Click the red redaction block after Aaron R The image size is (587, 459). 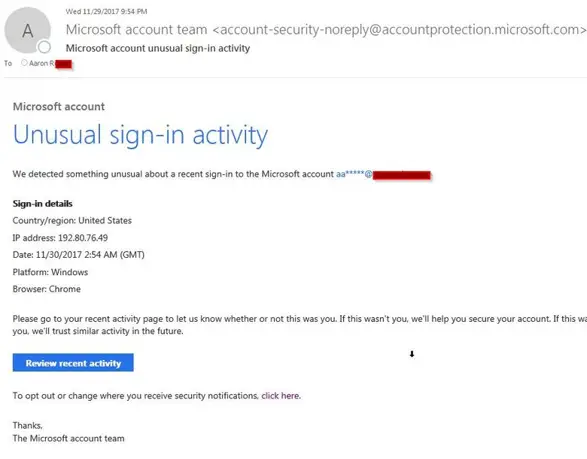[x=63, y=64]
